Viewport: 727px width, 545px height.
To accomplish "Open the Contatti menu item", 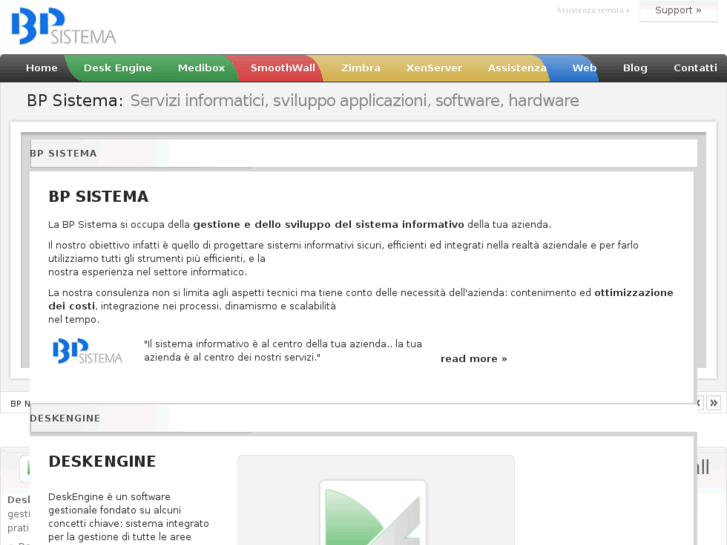I will [x=695, y=68].
